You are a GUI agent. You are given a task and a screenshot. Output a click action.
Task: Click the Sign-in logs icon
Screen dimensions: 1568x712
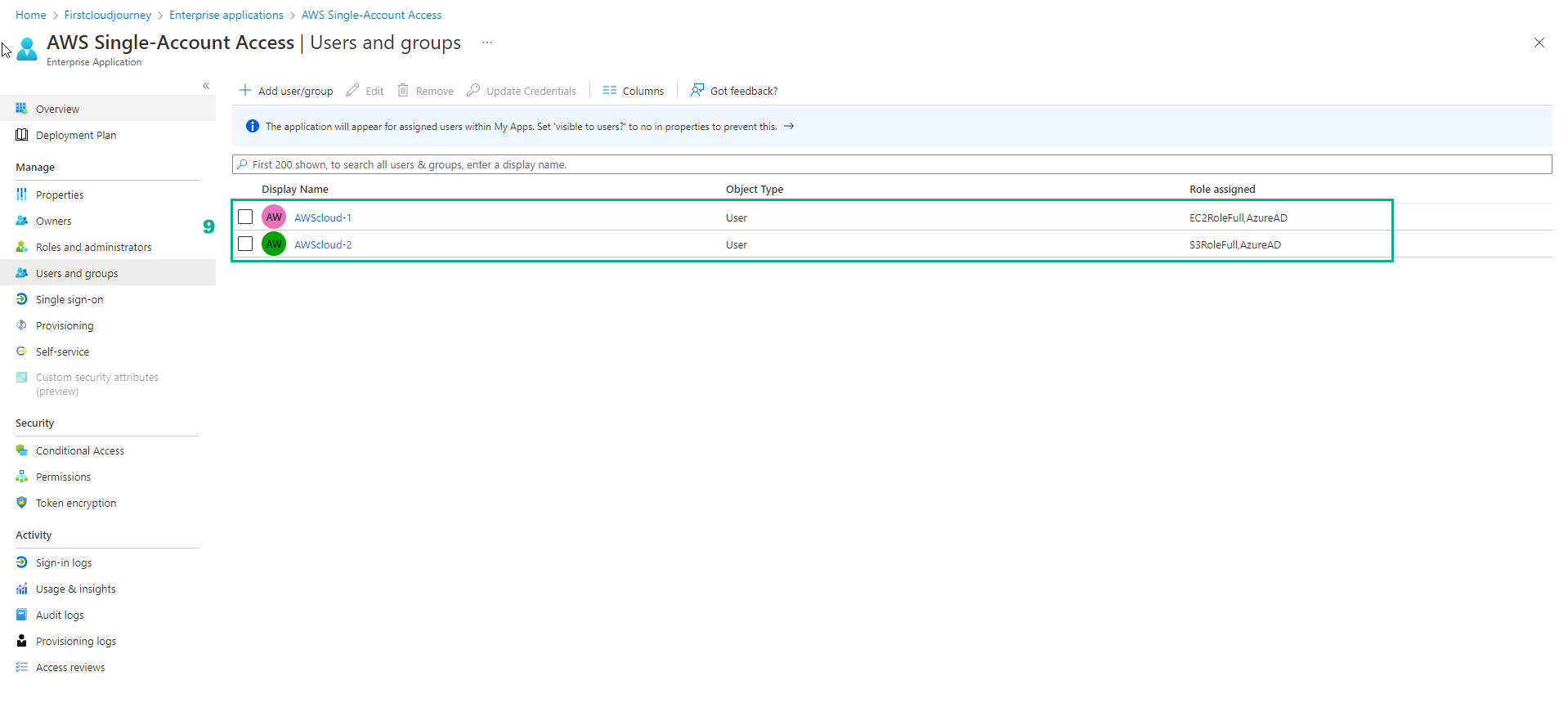21,562
